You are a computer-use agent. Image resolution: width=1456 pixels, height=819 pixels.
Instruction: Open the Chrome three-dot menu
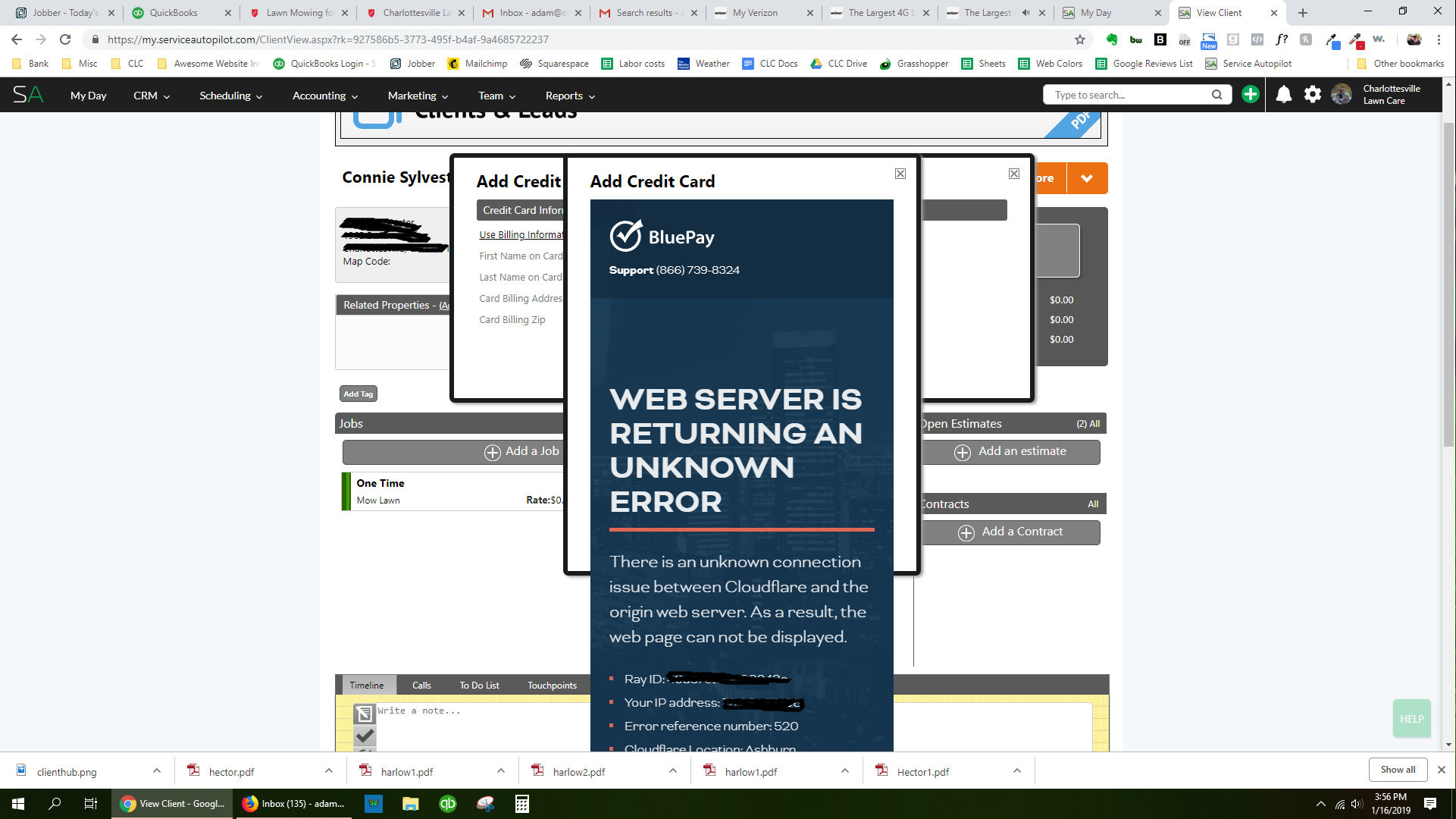[x=1439, y=39]
